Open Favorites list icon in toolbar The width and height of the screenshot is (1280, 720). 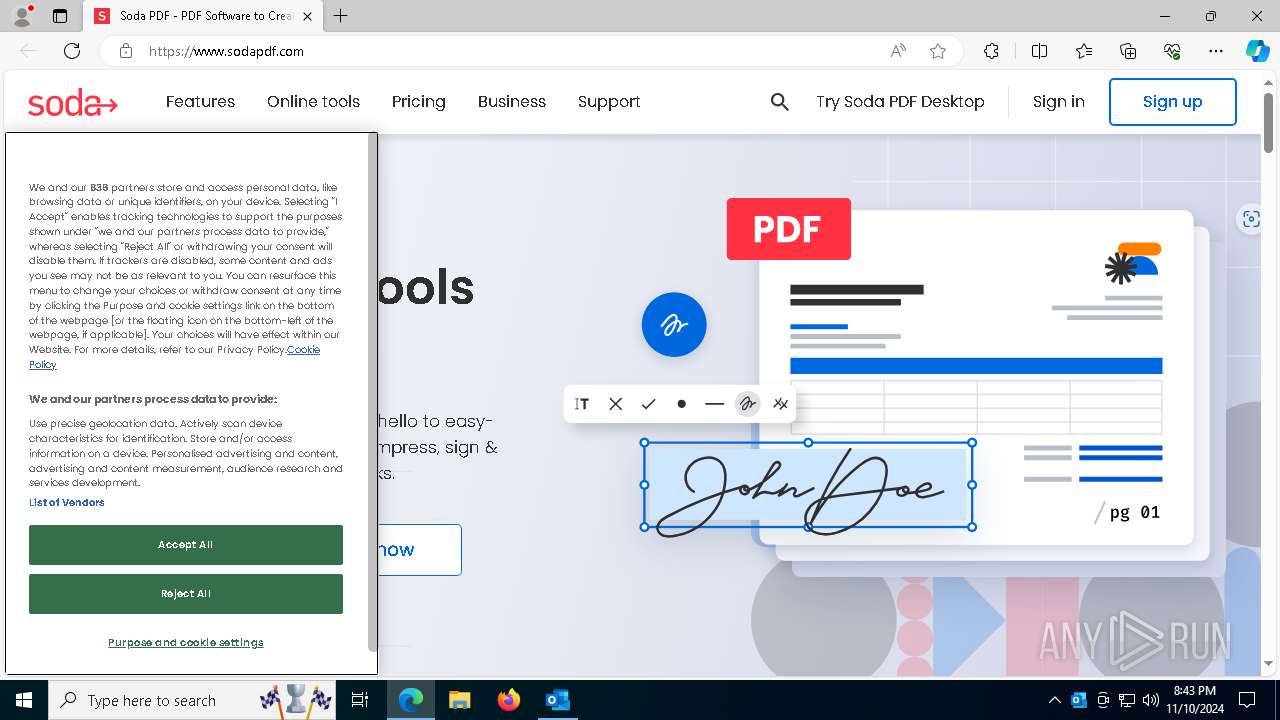[x=1084, y=51]
